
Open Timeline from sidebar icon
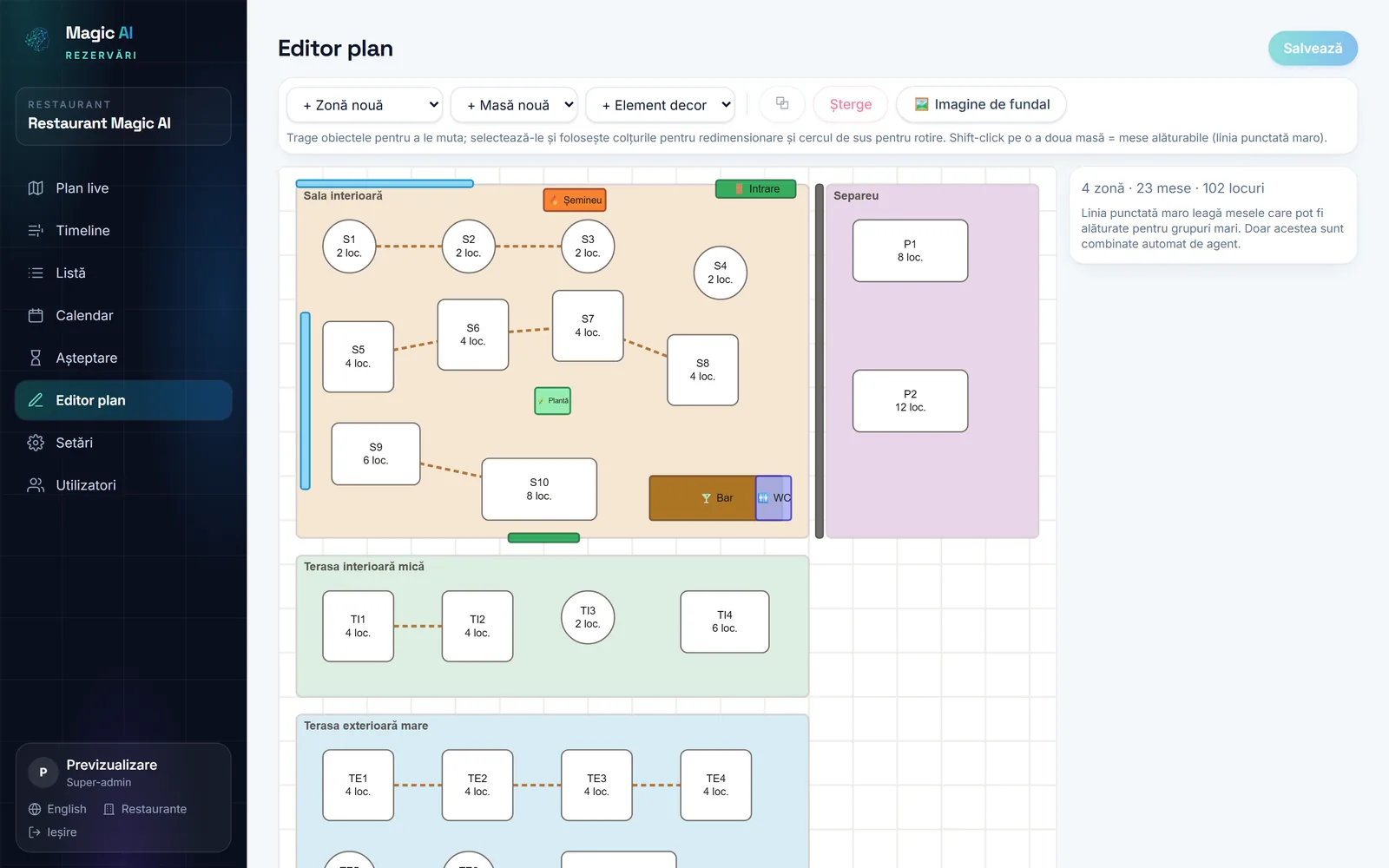pos(36,231)
